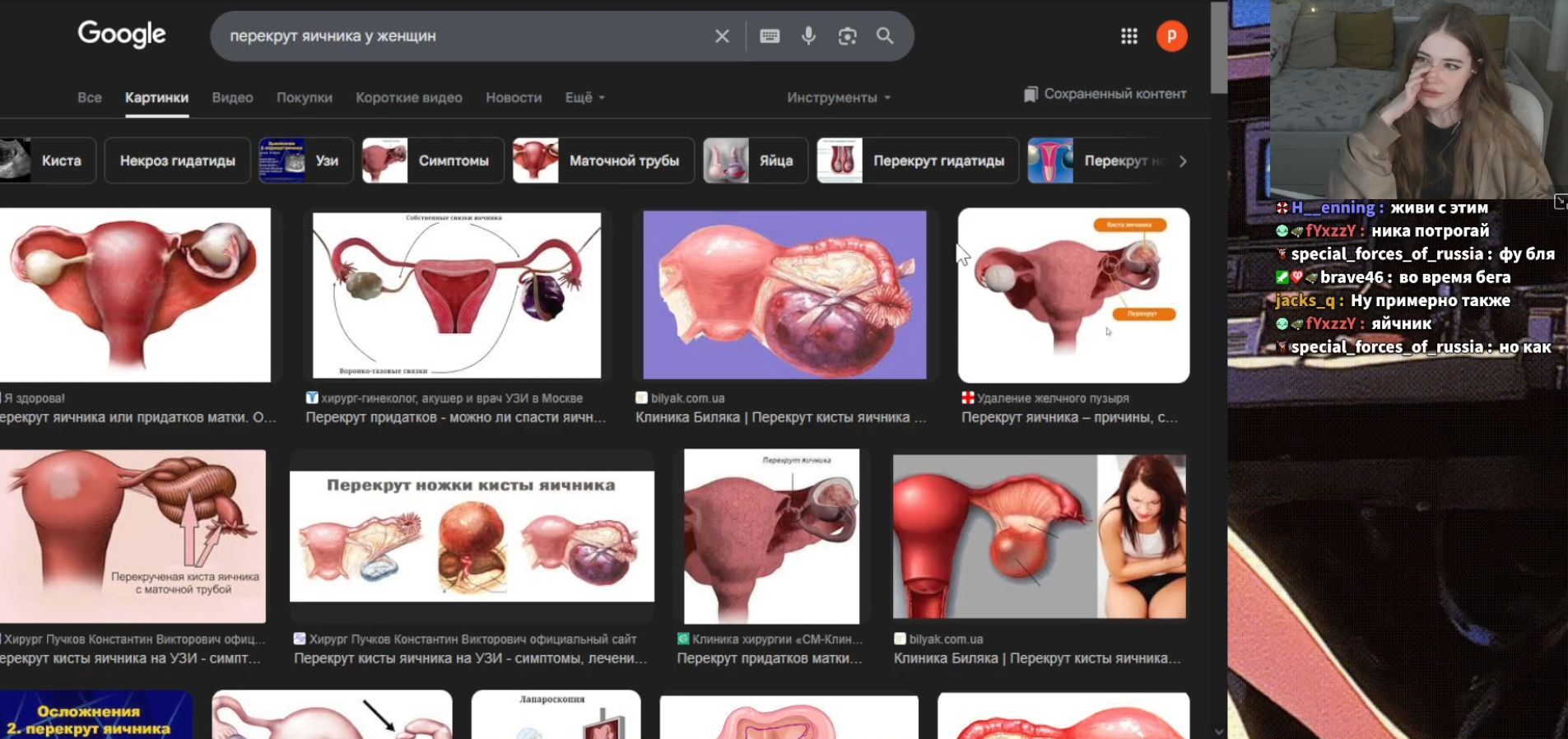Filter by Некроз гидатиды chip

pos(178,160)
